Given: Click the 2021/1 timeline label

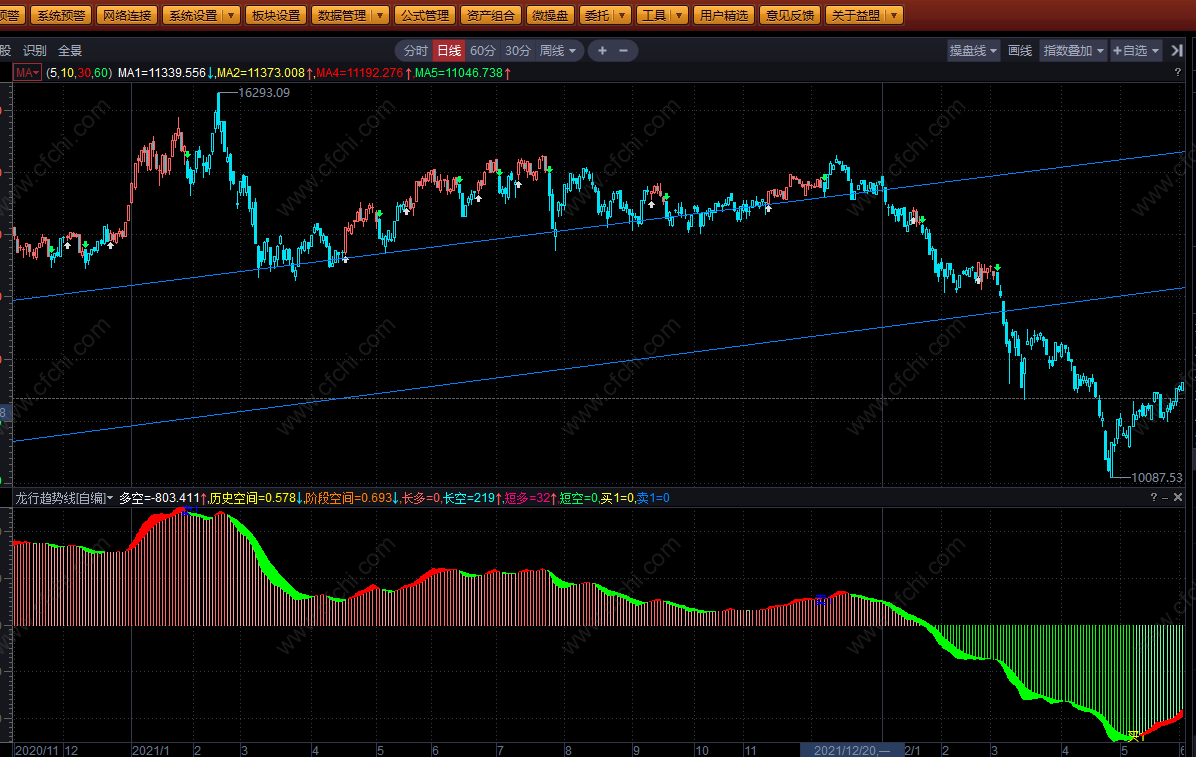Looking at the screenshot, I should pos(151,750).
